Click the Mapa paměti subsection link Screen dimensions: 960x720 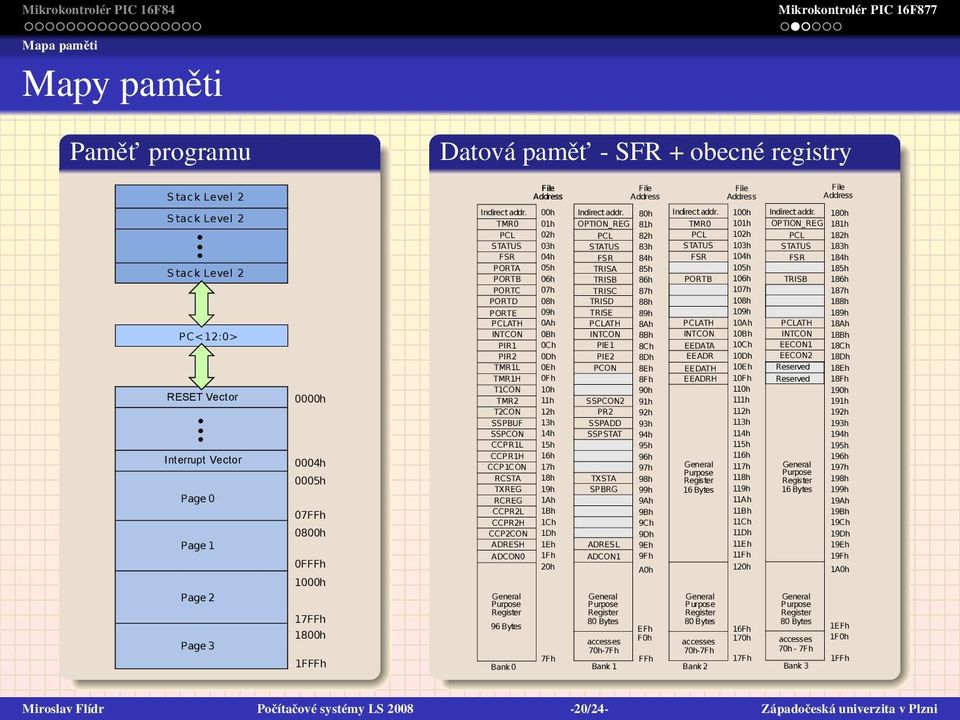coord(59,45)
